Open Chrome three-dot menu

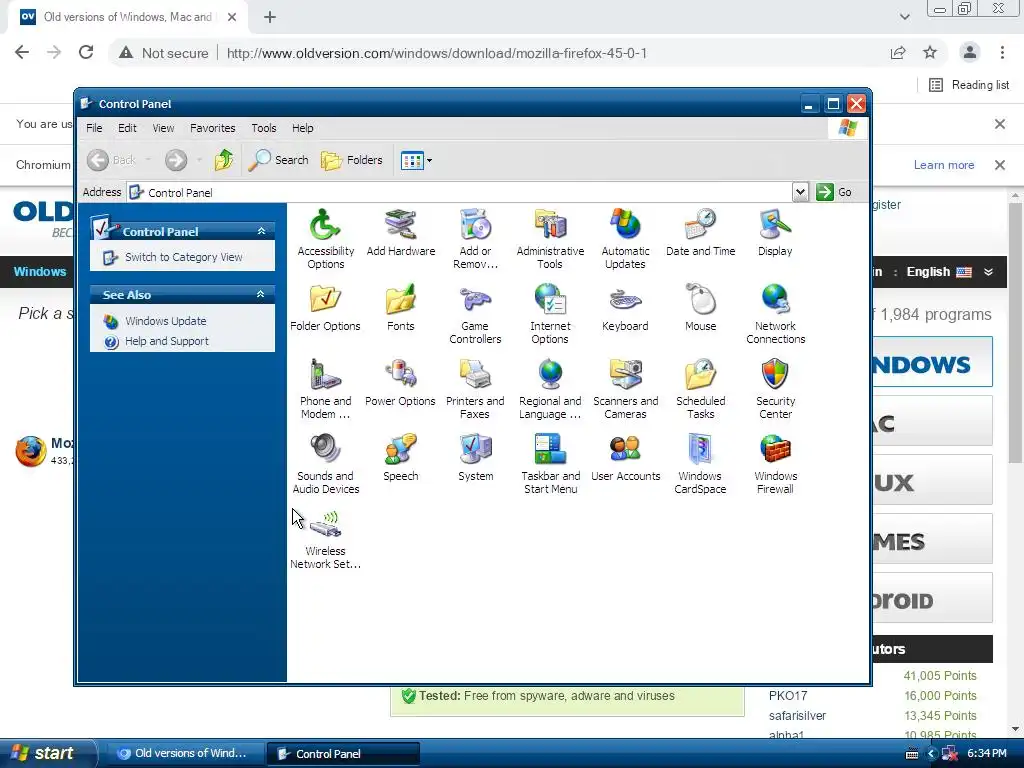point(1002,52)
